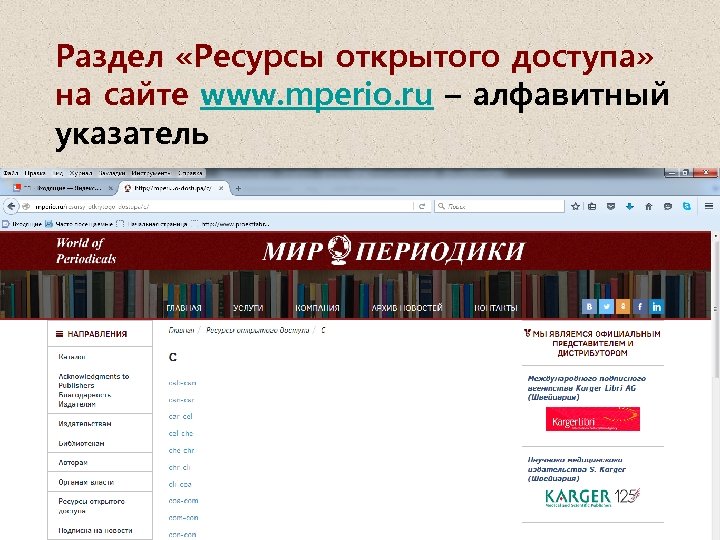
Task: Open the cli-coa alphabetical range link
Action: point(180,484)
